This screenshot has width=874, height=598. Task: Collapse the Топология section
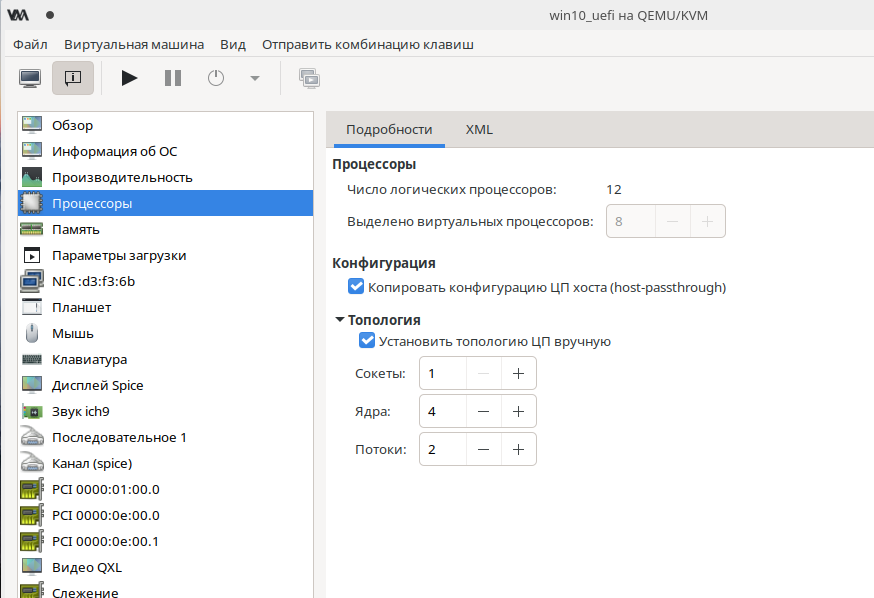(x=339, y=320)
